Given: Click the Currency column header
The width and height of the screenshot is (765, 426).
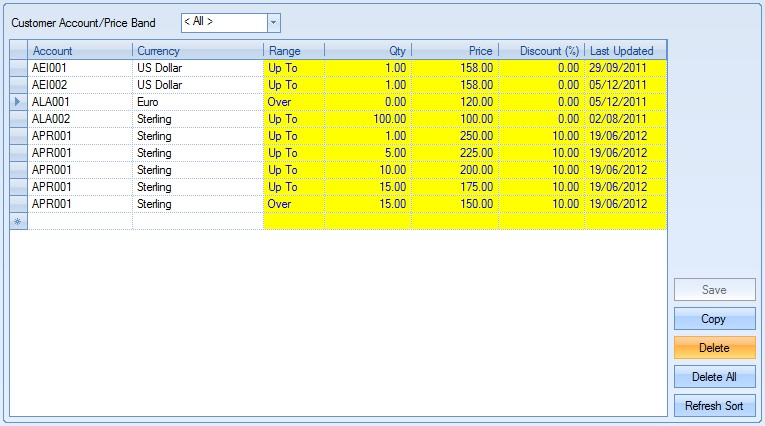Looking at the screenshot, I should coord(197,50).
